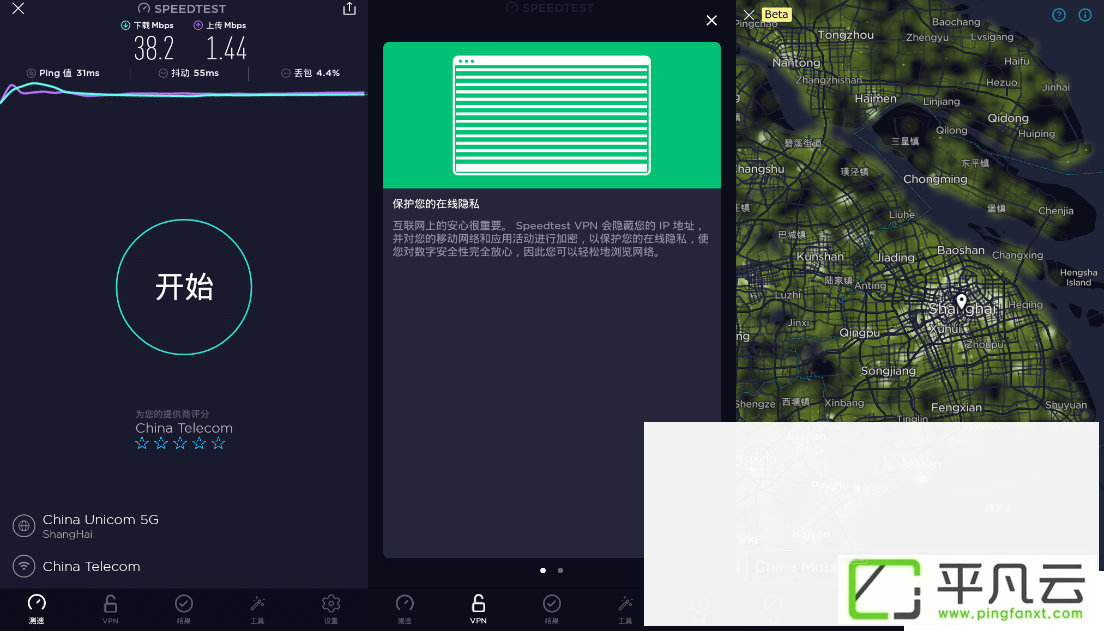Close the speed test results screen
The width and height of the screenshot is (1104, 631).
tap(18, 8)
